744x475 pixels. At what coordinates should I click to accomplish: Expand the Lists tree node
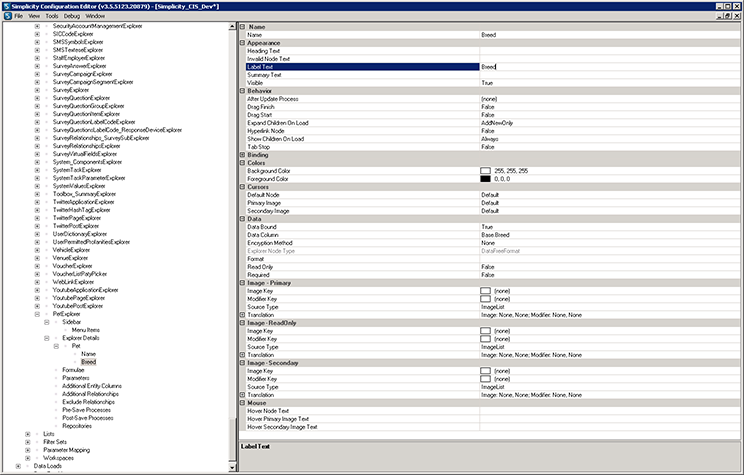28,434
